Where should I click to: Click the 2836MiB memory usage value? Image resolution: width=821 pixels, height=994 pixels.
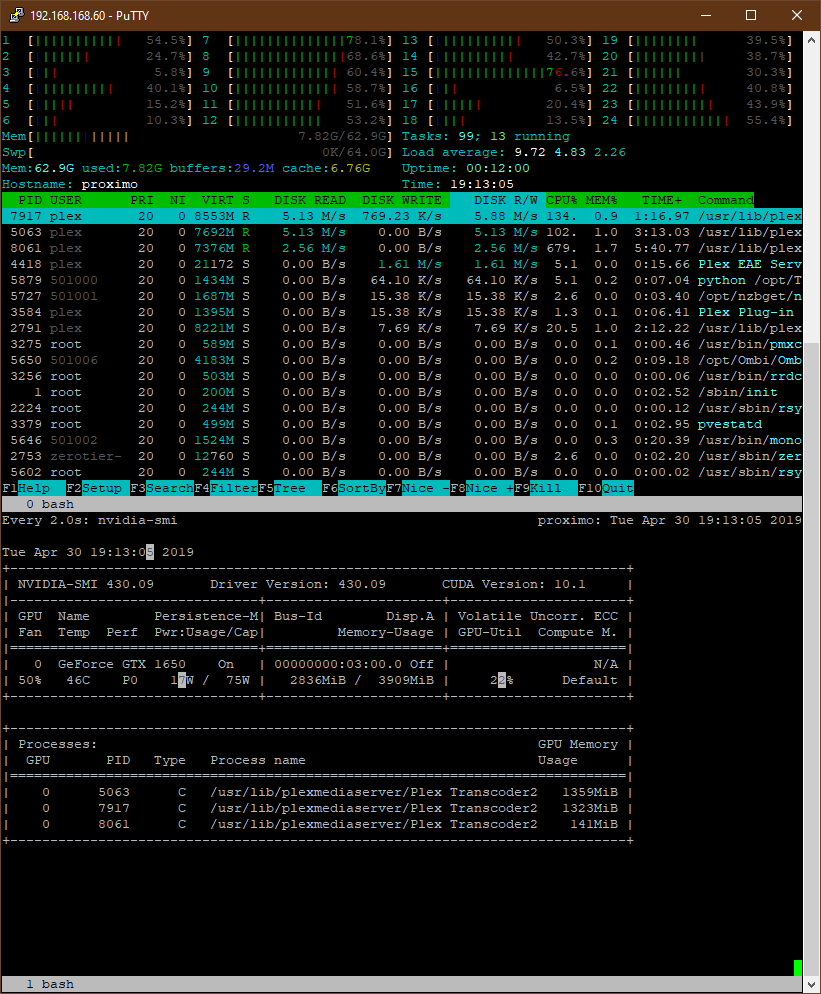318,680
